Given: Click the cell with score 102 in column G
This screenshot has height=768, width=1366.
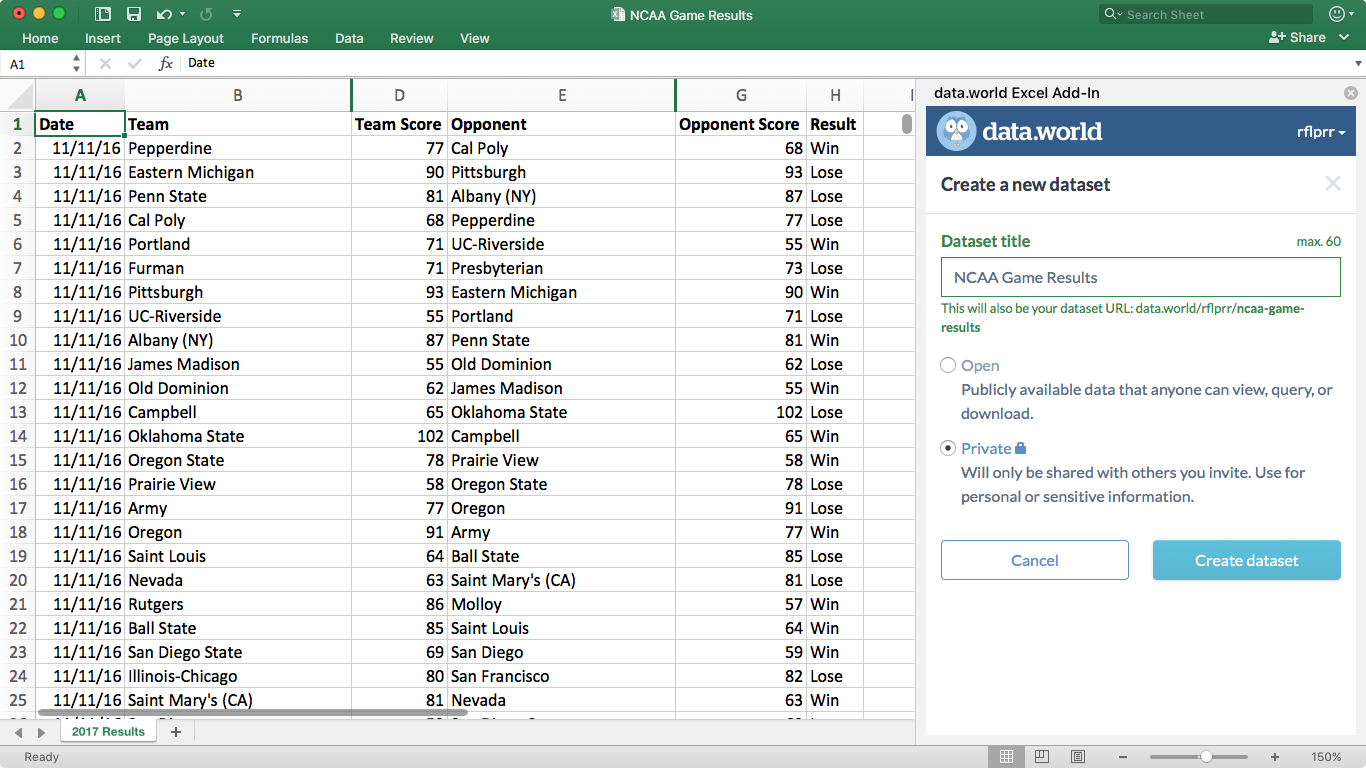Looking at the screenshot, I should click(x=741, y=412).
